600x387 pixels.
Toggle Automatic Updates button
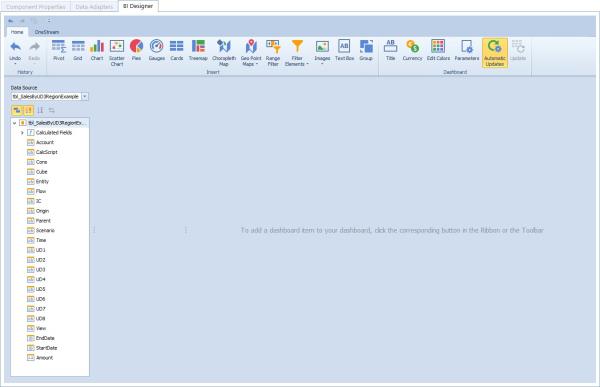point(495,53)
